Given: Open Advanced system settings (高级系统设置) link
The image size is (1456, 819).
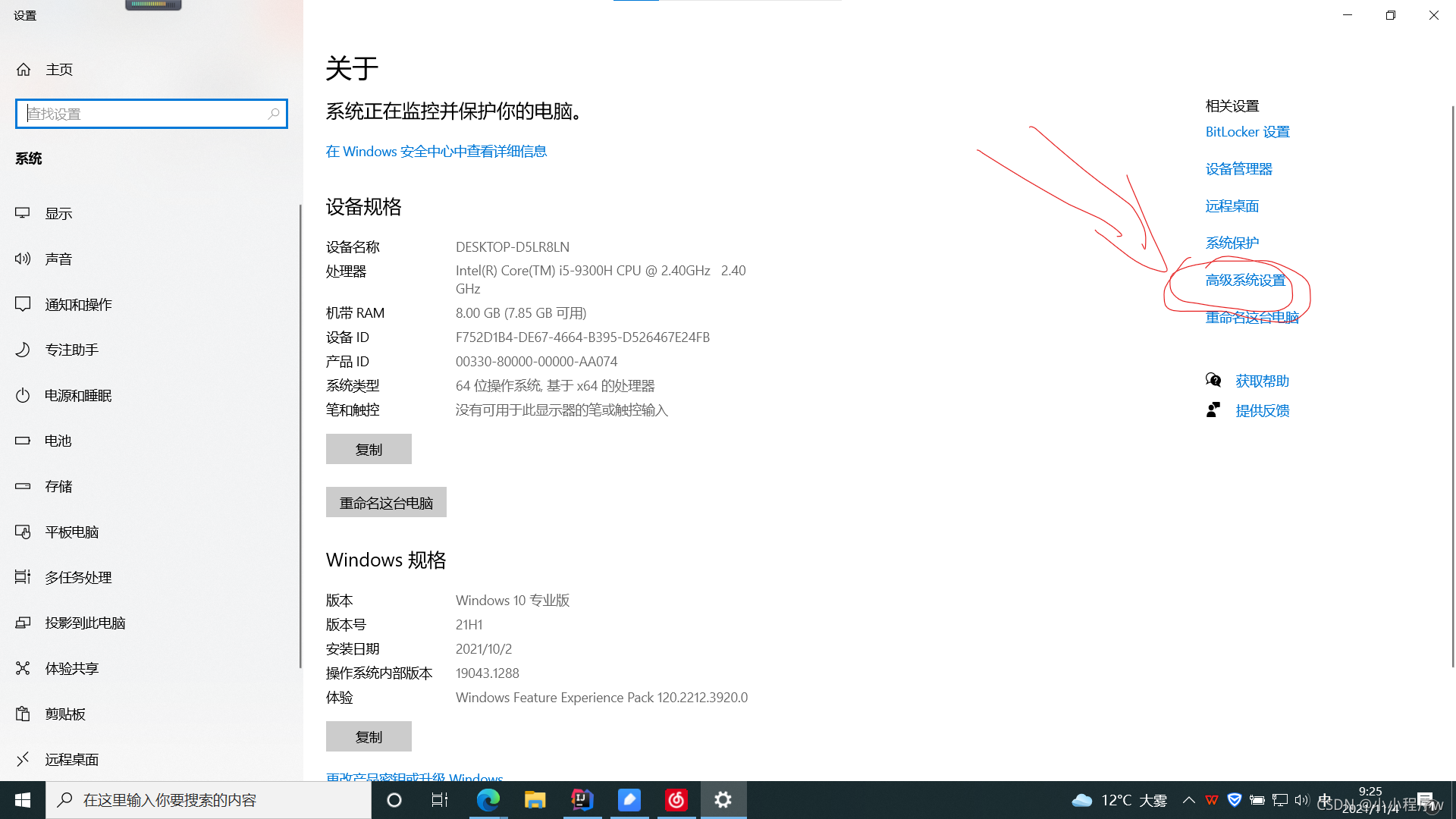Looking at the screenshot, I should click(x=1245, y=281).
